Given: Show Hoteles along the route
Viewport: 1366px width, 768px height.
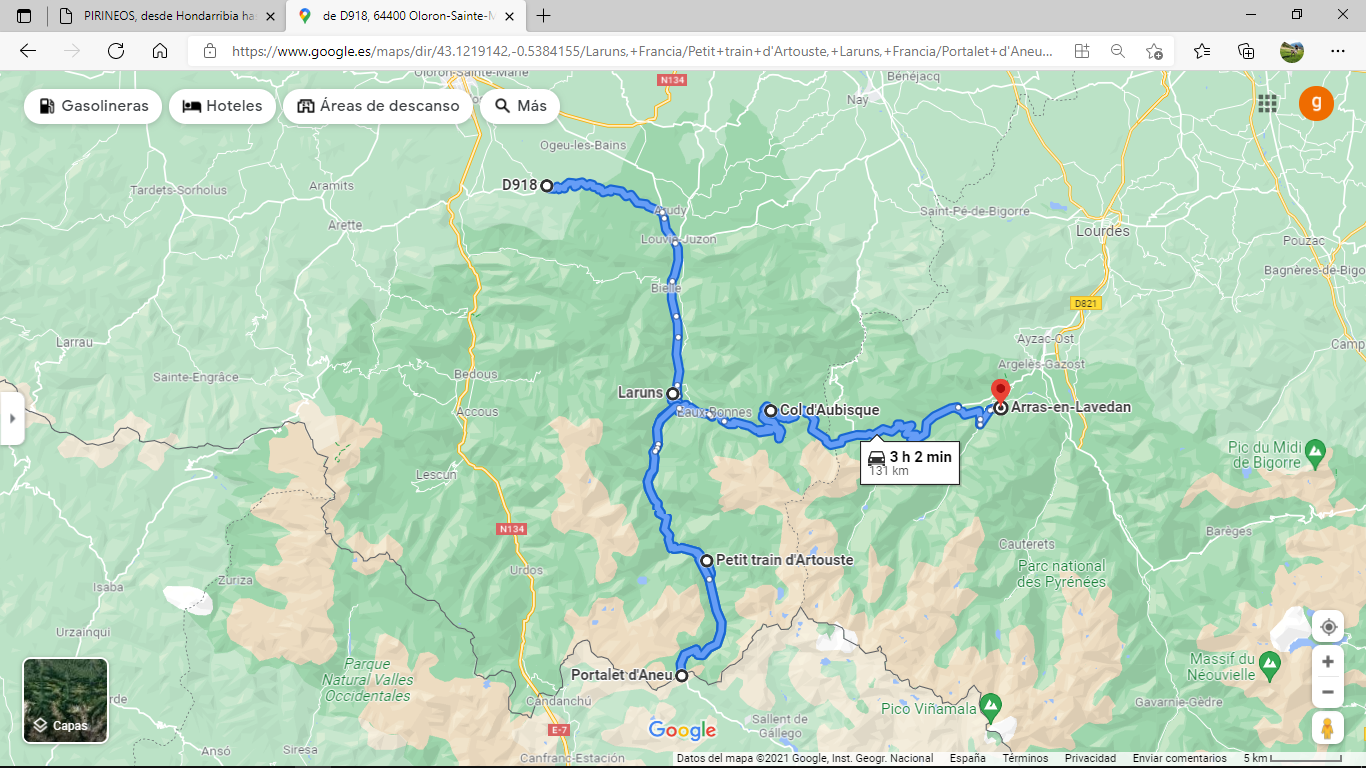Looking at the screenshot, I should coord(222,106).
